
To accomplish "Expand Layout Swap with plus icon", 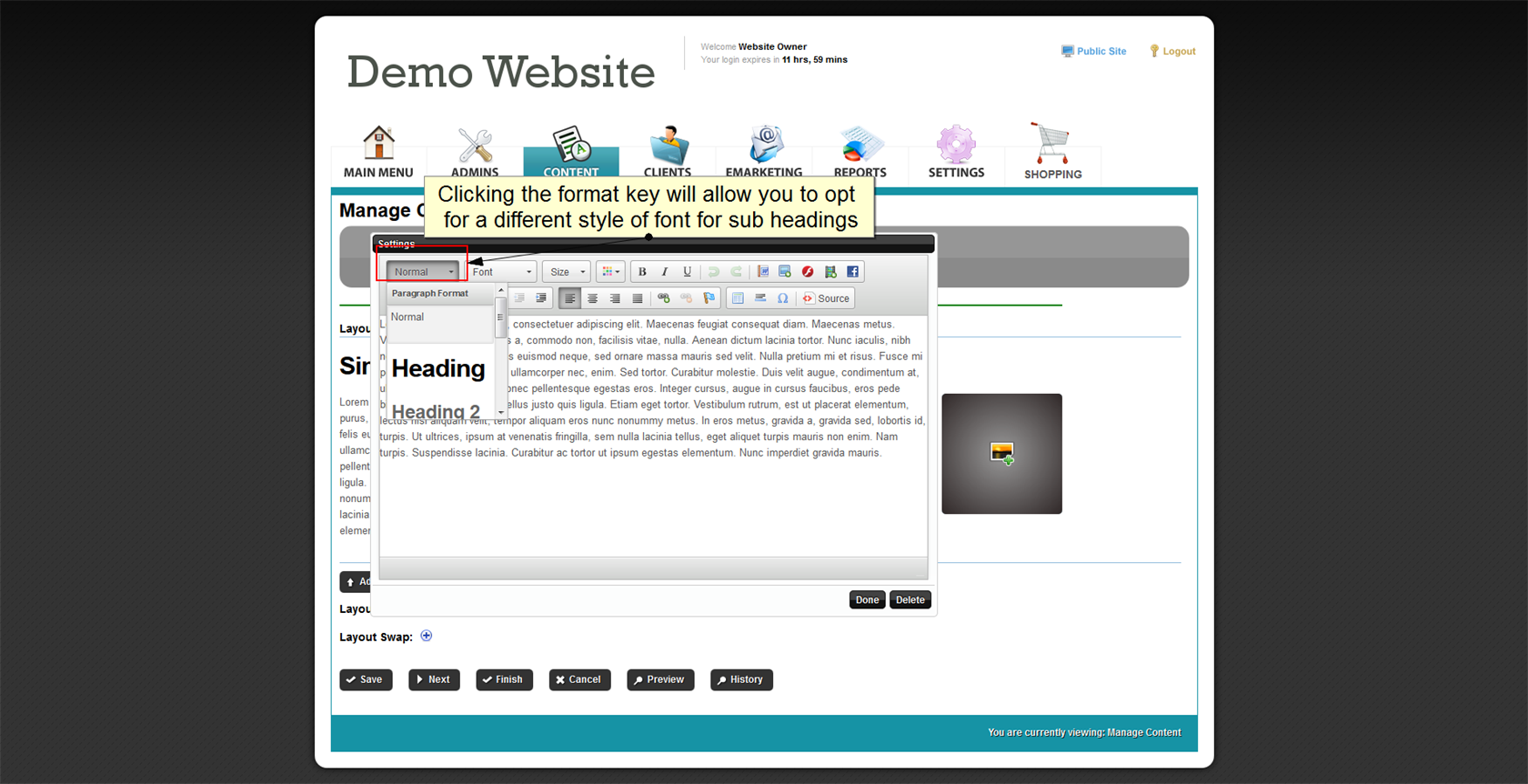I will point(427,636).
